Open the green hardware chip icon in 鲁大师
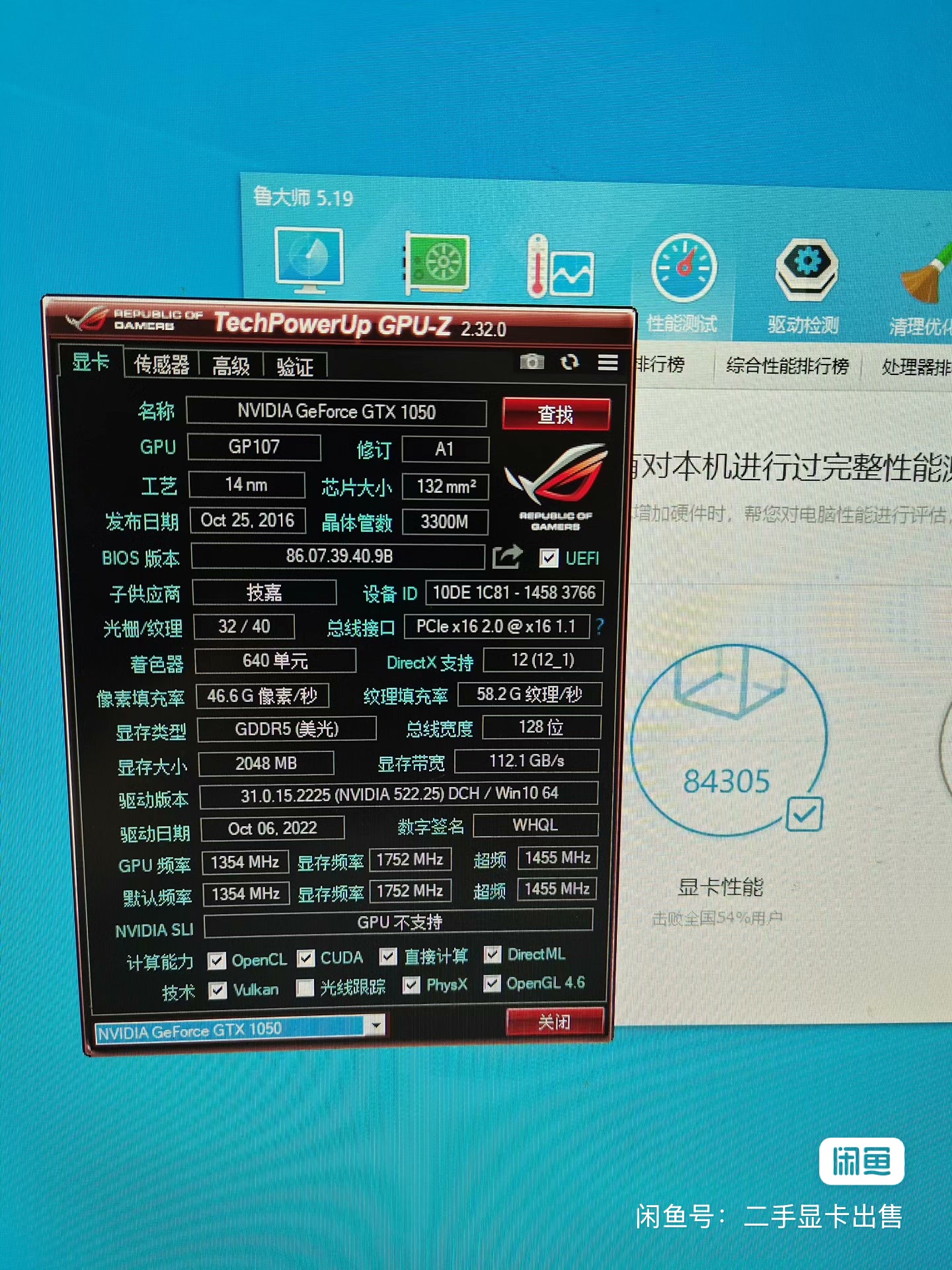The width and height of the screenshot is (952, 1270). 437,263
